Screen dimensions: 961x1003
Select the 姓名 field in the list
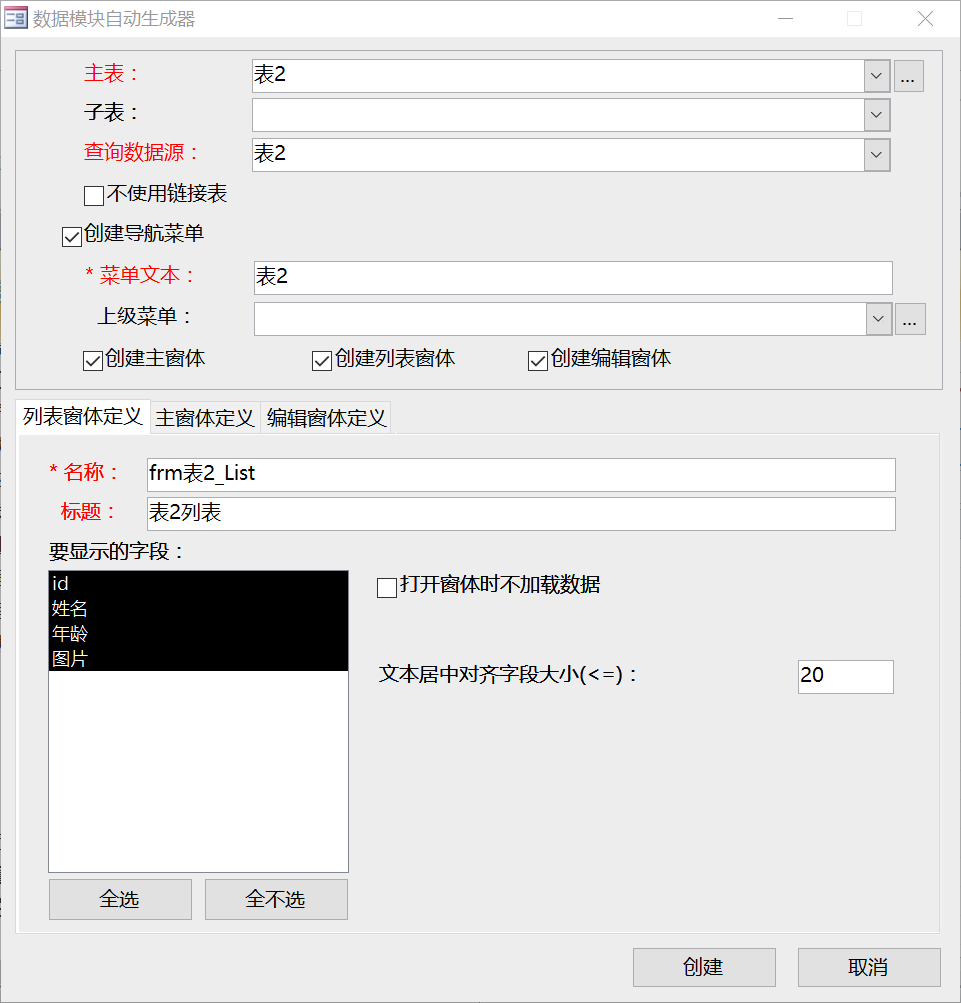click(198, 608)
